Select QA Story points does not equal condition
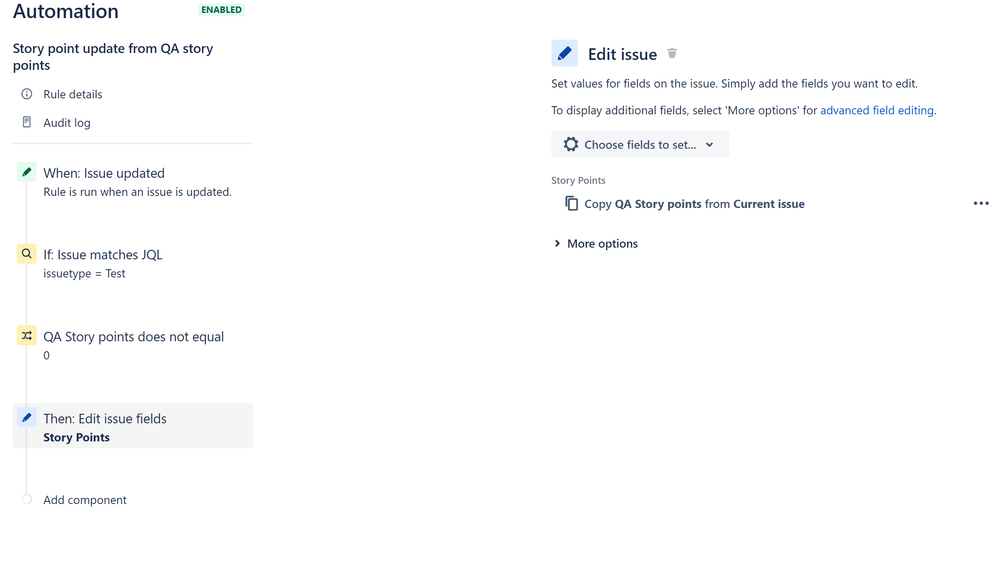The height and width of the screenshot is (573, 999). (133, 344)
